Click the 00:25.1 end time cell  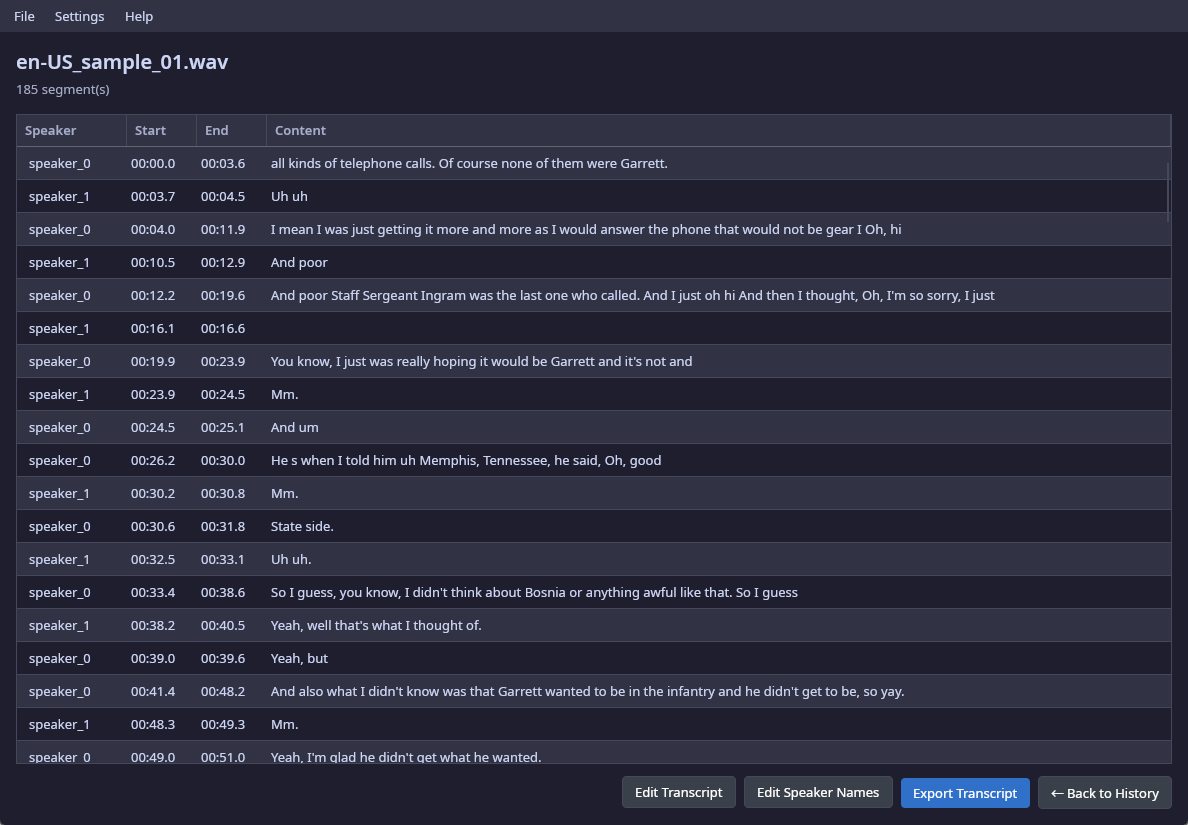[x=223, y=427]
